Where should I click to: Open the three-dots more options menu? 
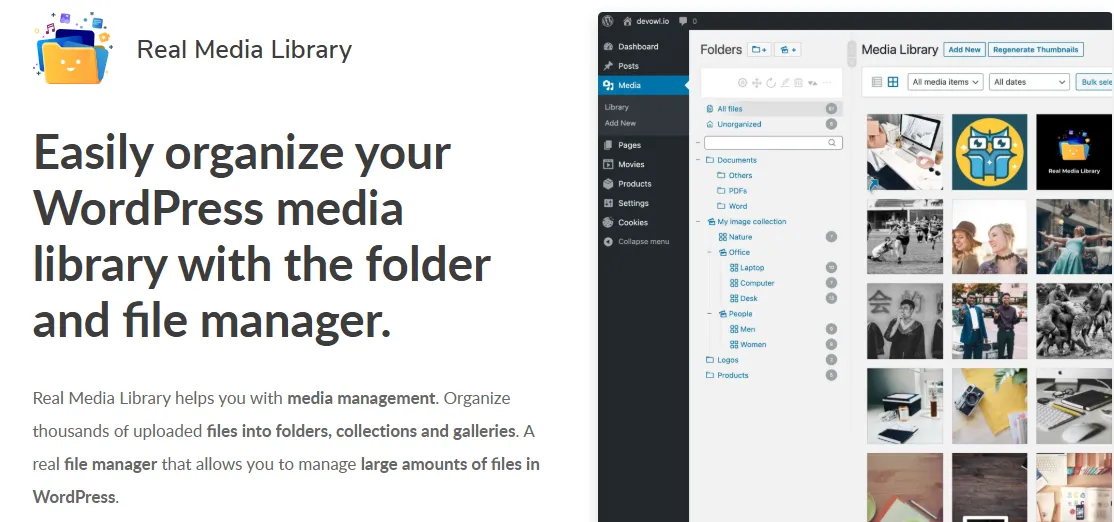pyautogui.click(x=826, y=83)
